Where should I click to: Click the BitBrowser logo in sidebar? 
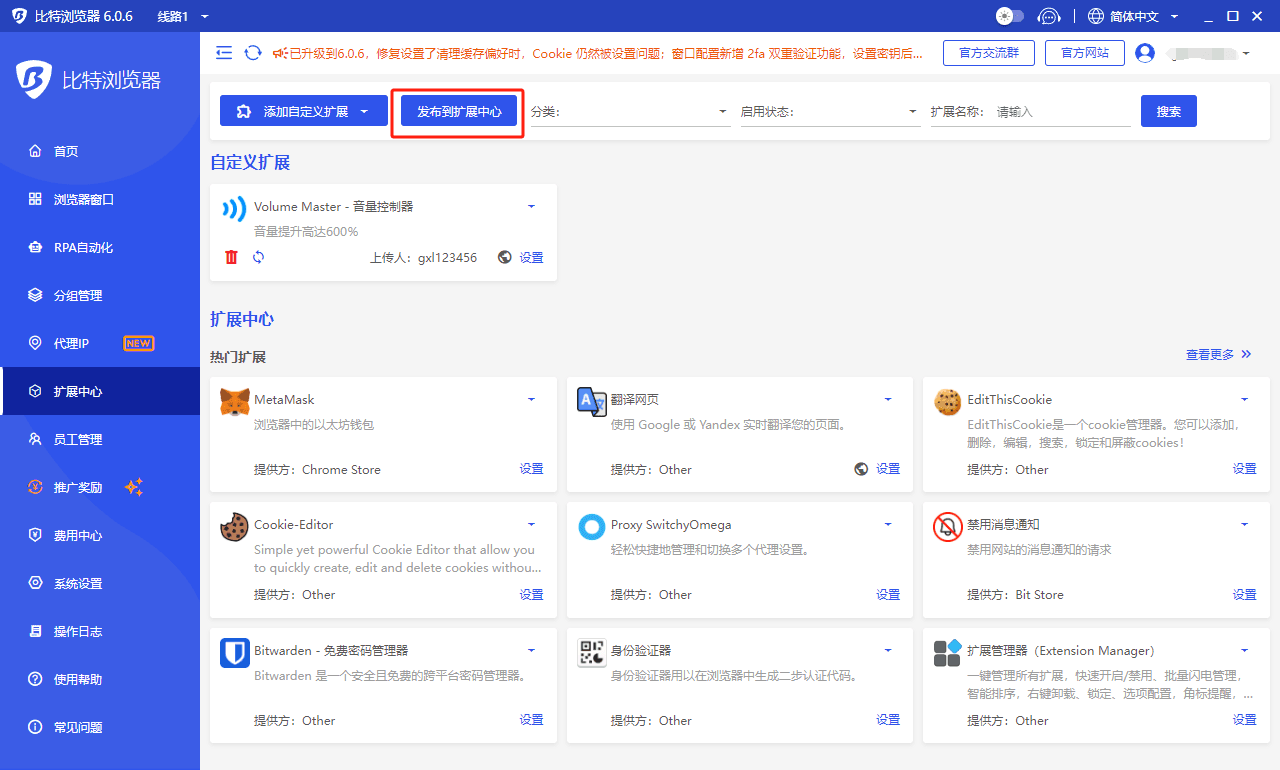[x=34, y=80]
